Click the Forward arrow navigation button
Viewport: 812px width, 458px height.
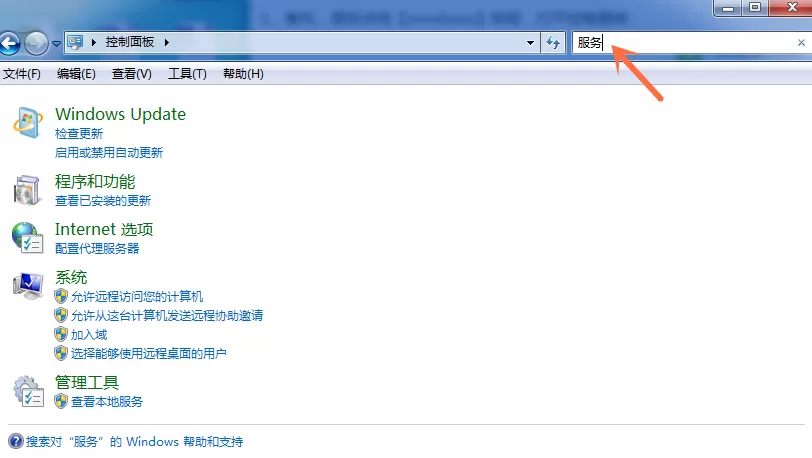(x=36, y=44)
